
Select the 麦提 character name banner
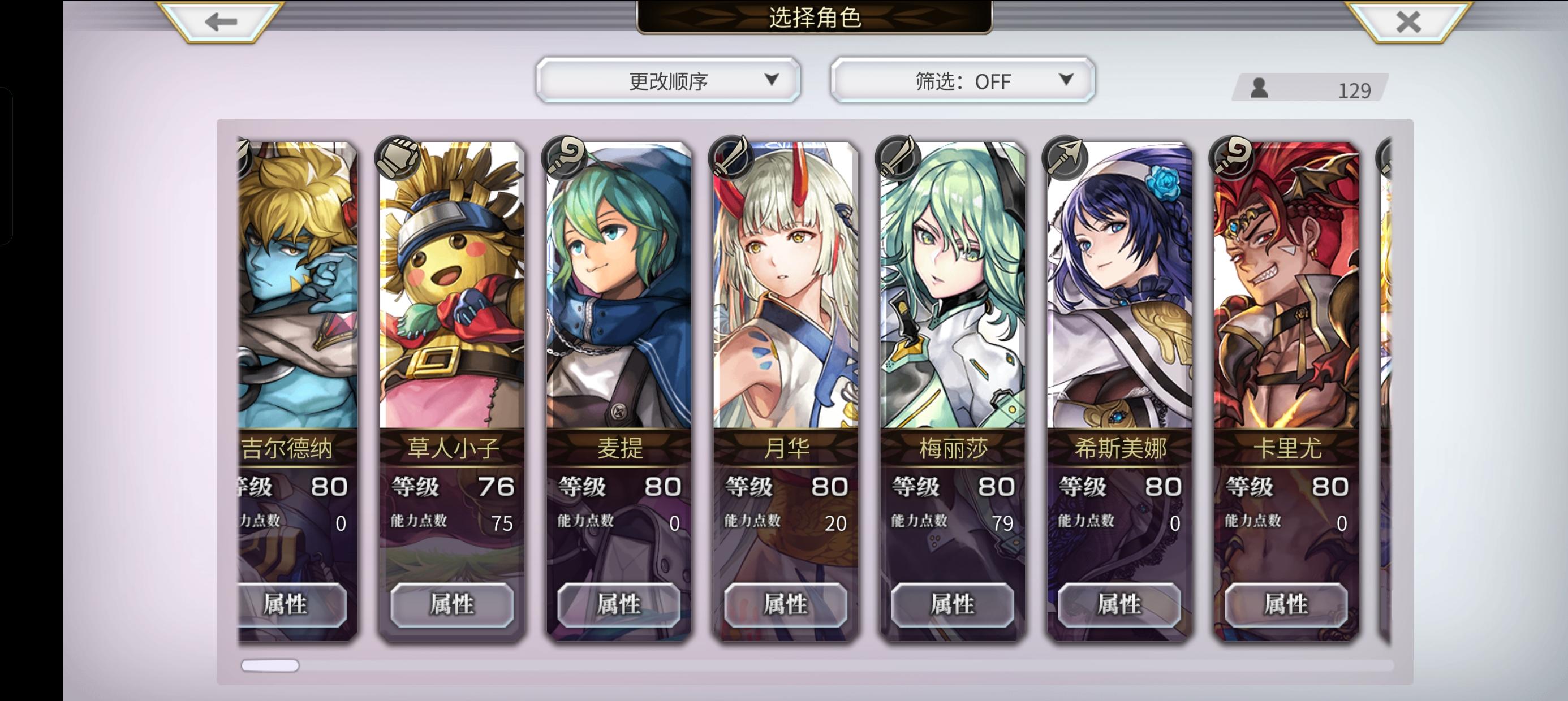[619, 448]
